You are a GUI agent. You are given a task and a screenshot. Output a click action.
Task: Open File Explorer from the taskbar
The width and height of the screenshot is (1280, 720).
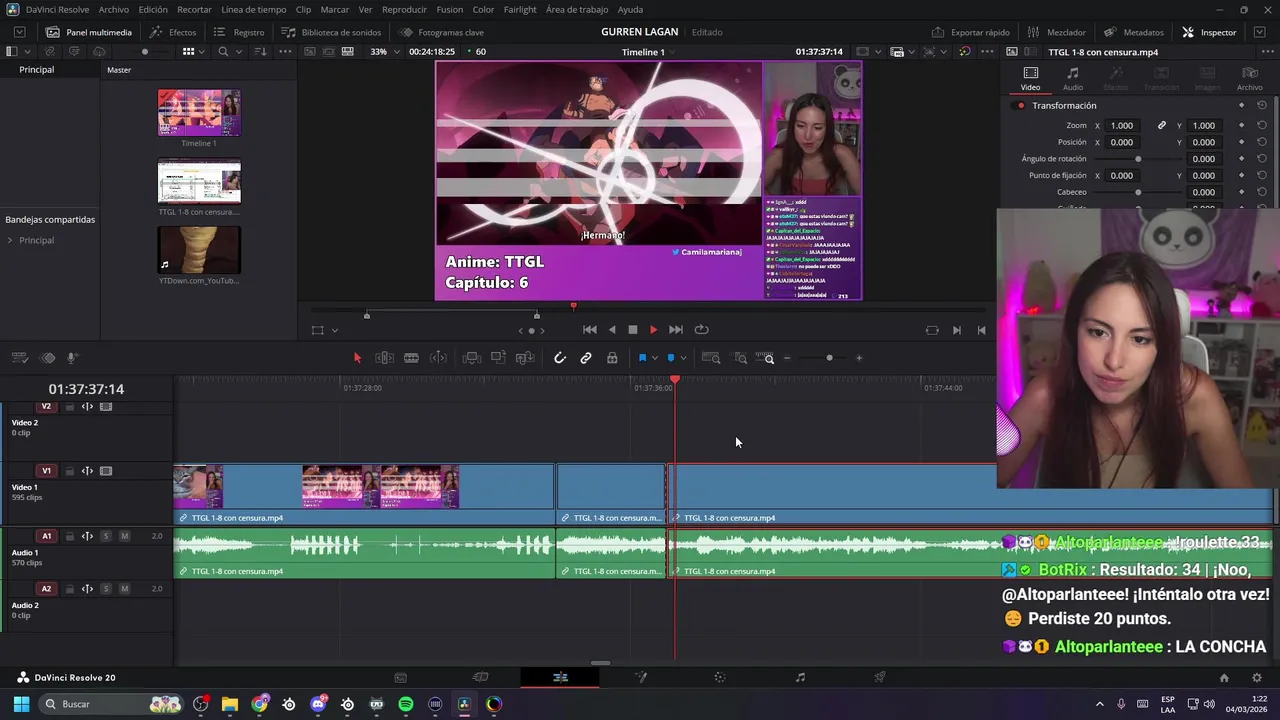230,704
